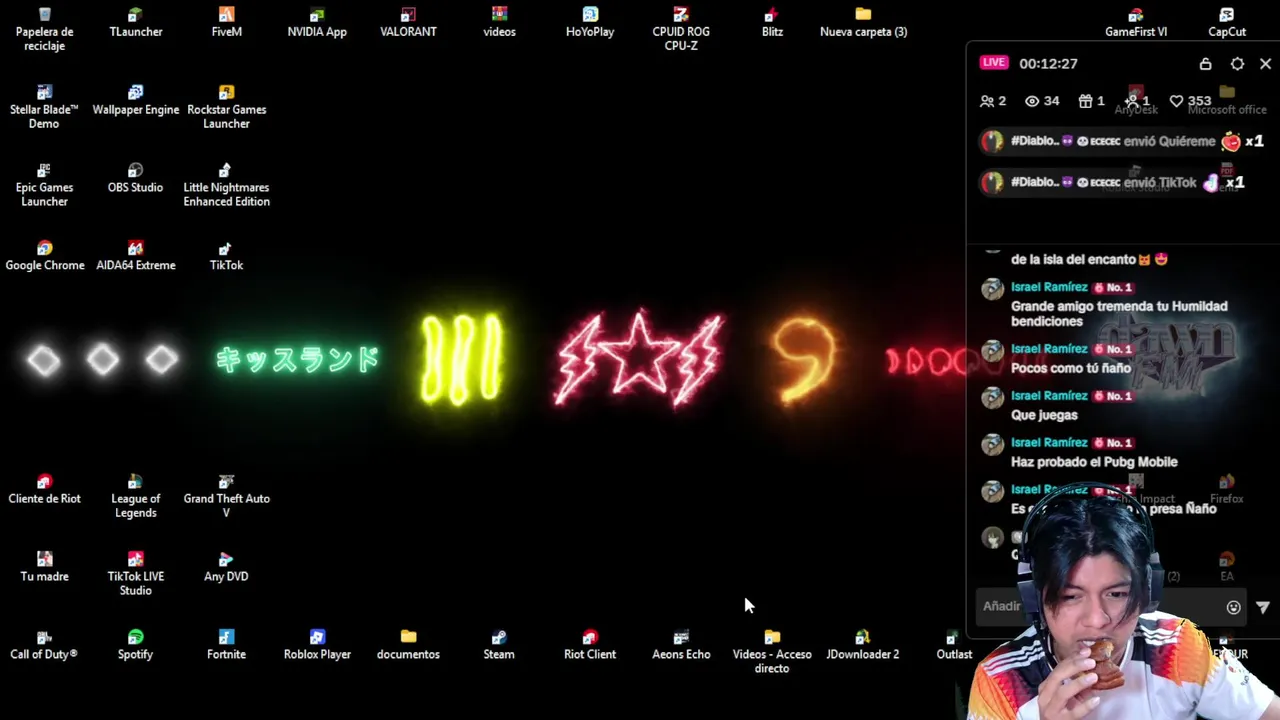Open the videos archive icon
This screenshot has width=1280, height=720.
pyautogui.click(x=499, y=22)
